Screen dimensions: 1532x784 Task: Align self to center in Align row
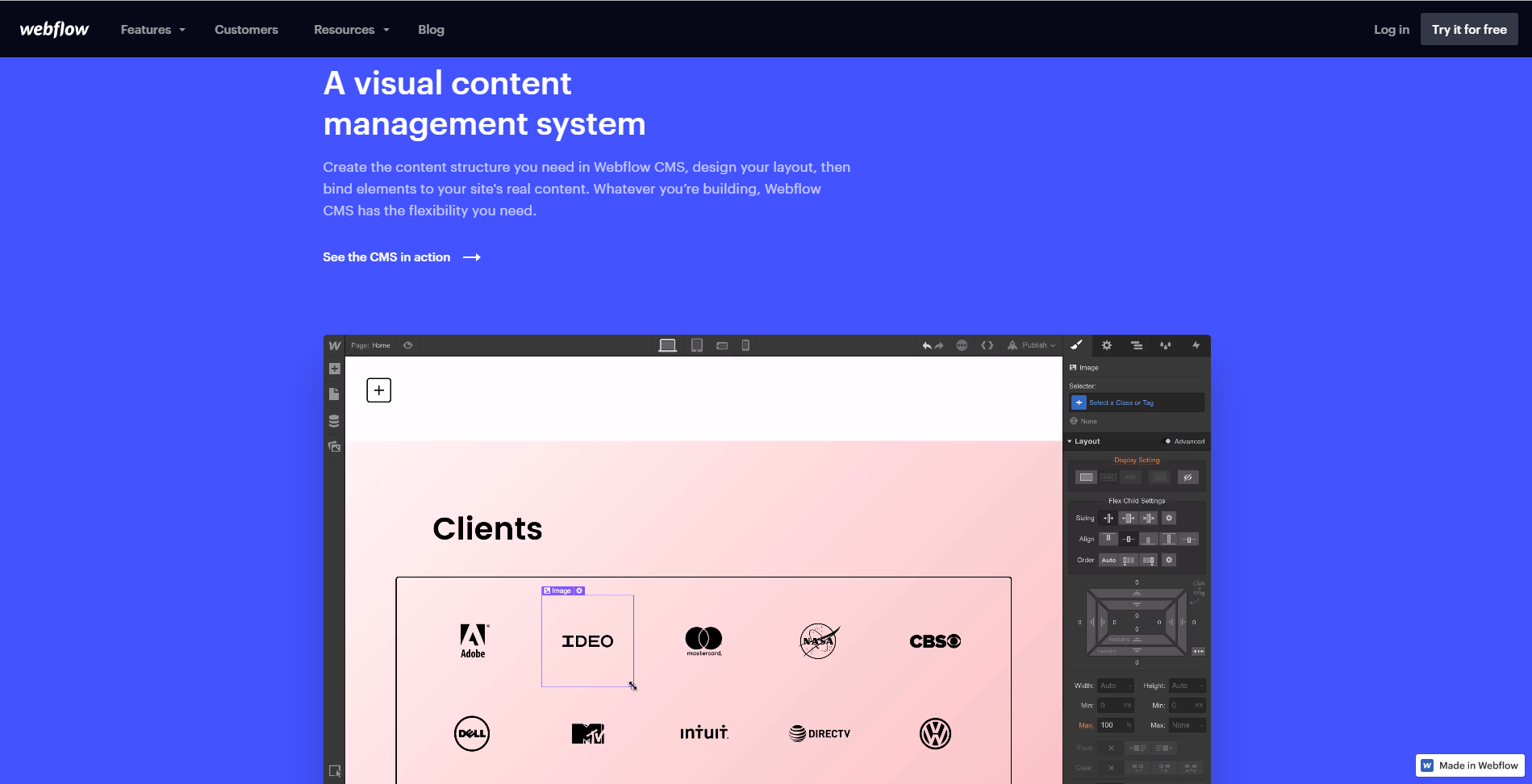tap(1129, 539)
